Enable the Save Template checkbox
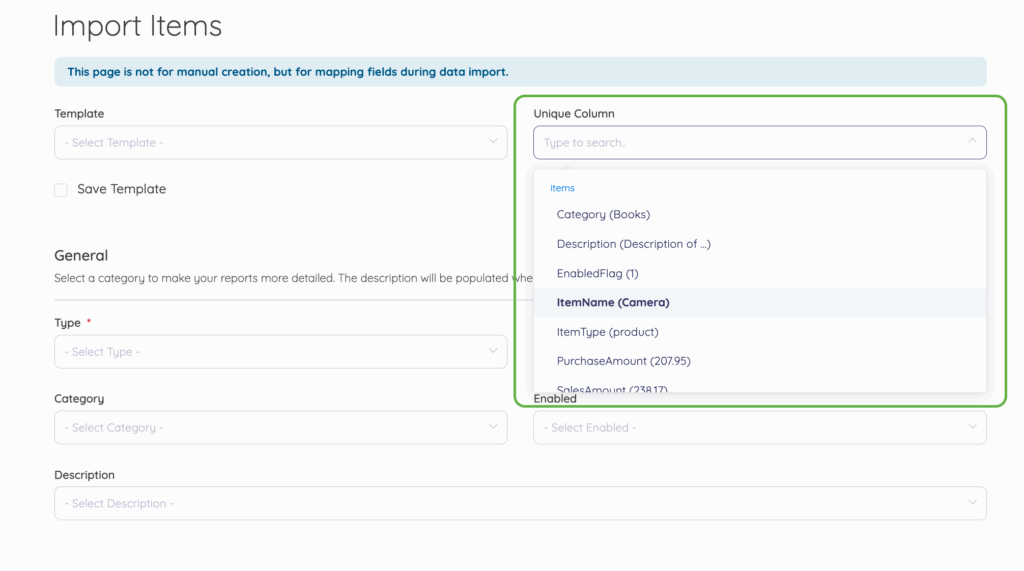 (61, 190)
